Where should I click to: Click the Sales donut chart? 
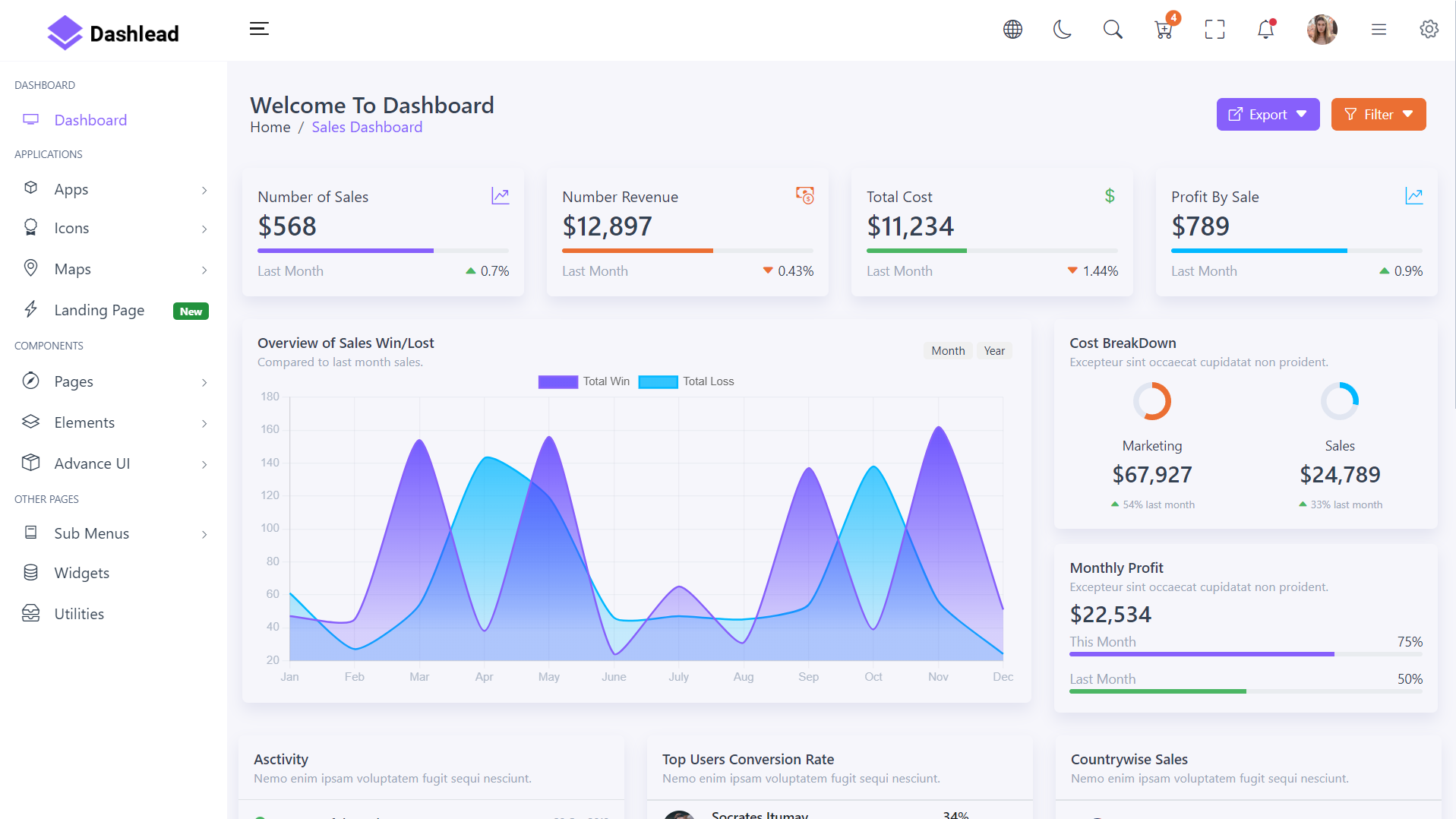pyautogui.click(x=1340, y=401)
